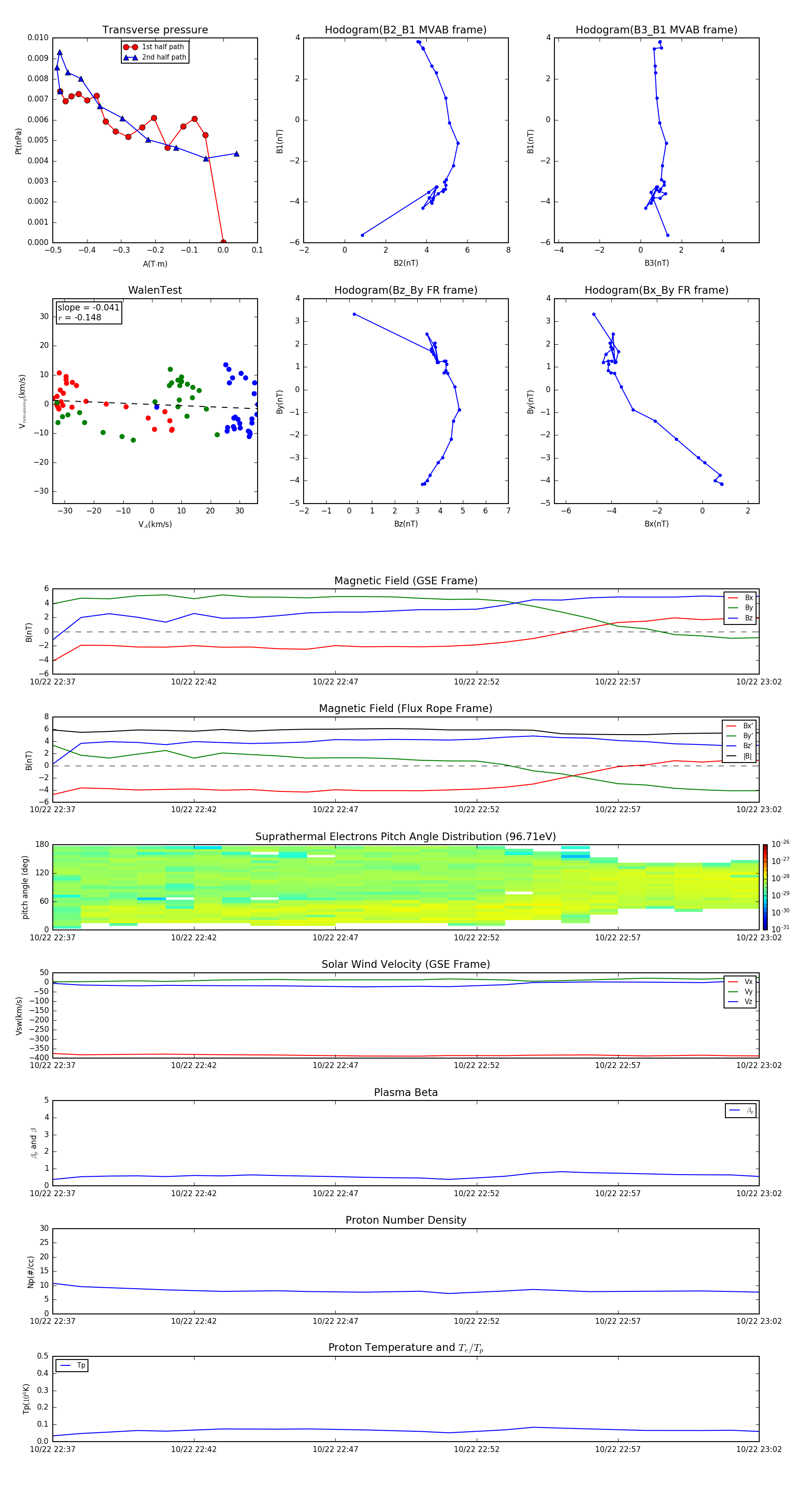
Task: Click 'Hodogram(Bz_By FR frame)' title
Action: (x=406, y=290)
